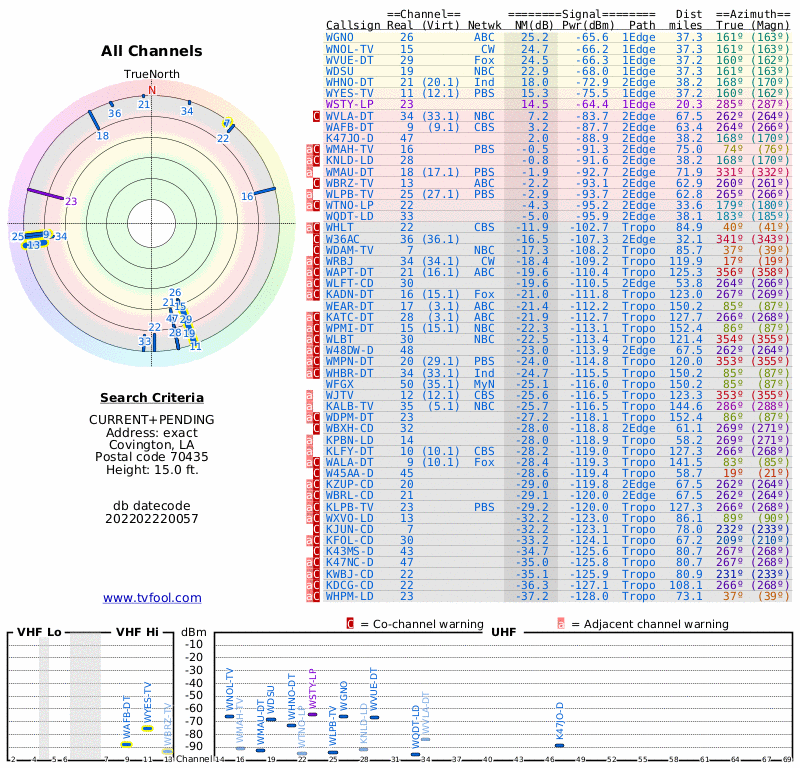Click the co-channel warning icon beside WVLA-DT

click(316, 116)
